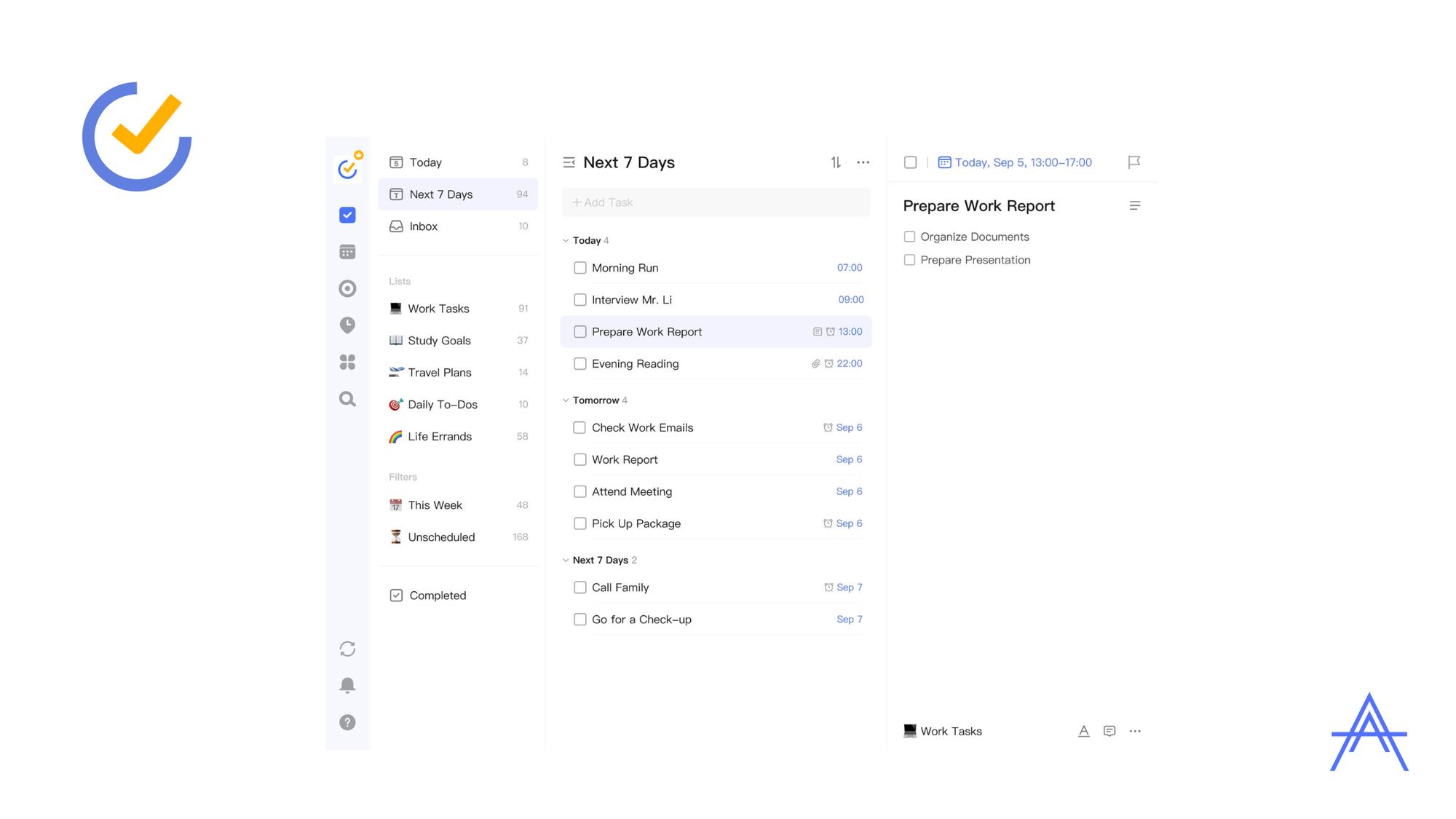Tick the Prepare Presentation subtask

click(909, 260)
